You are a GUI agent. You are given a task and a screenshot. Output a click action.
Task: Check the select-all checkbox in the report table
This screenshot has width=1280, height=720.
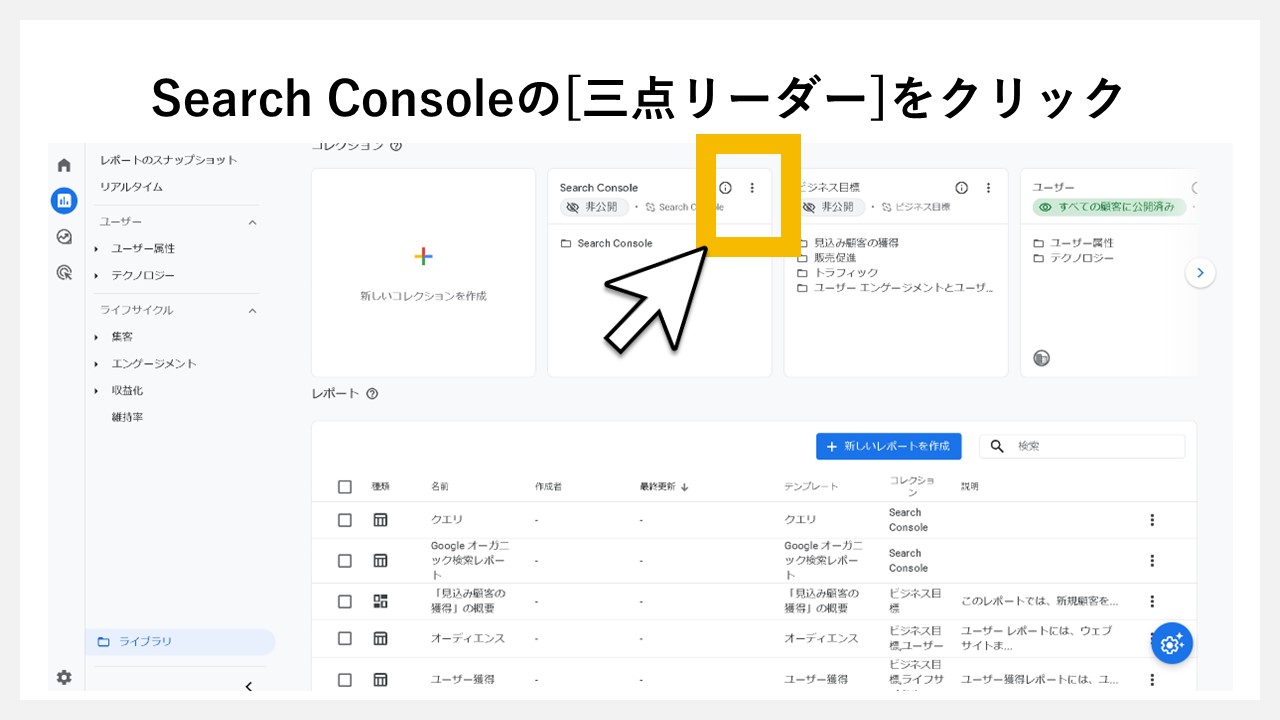pyautogui.click(x=345, y=487)
